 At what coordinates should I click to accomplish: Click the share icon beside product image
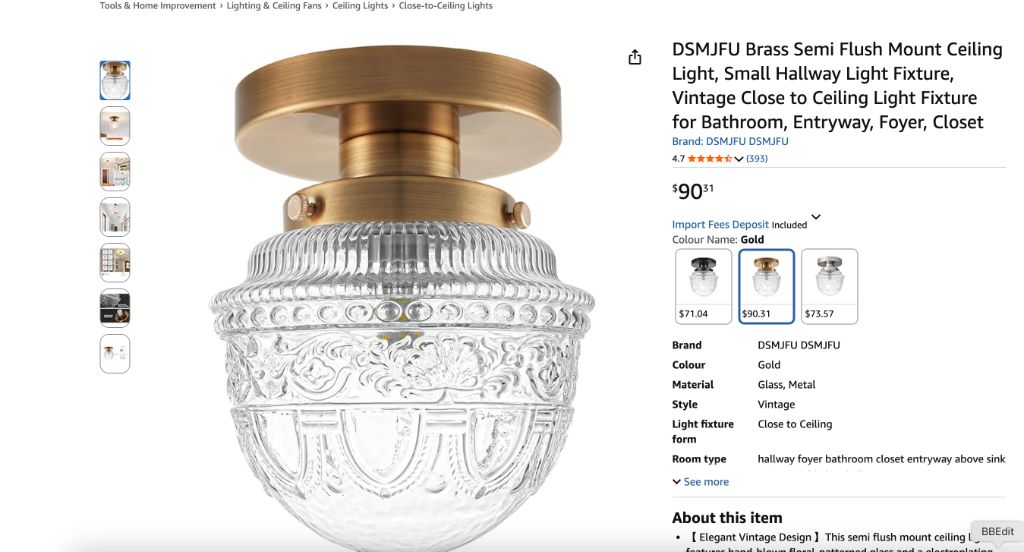point(635,57)
